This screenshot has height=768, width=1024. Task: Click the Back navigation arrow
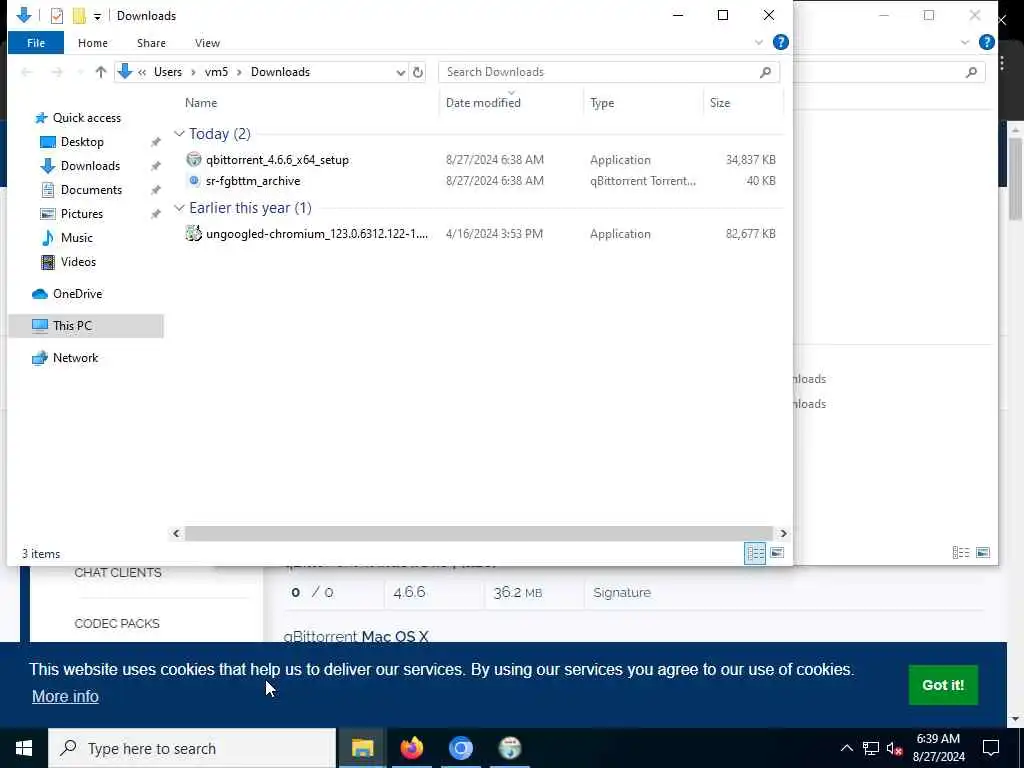[x=27, y=72]
